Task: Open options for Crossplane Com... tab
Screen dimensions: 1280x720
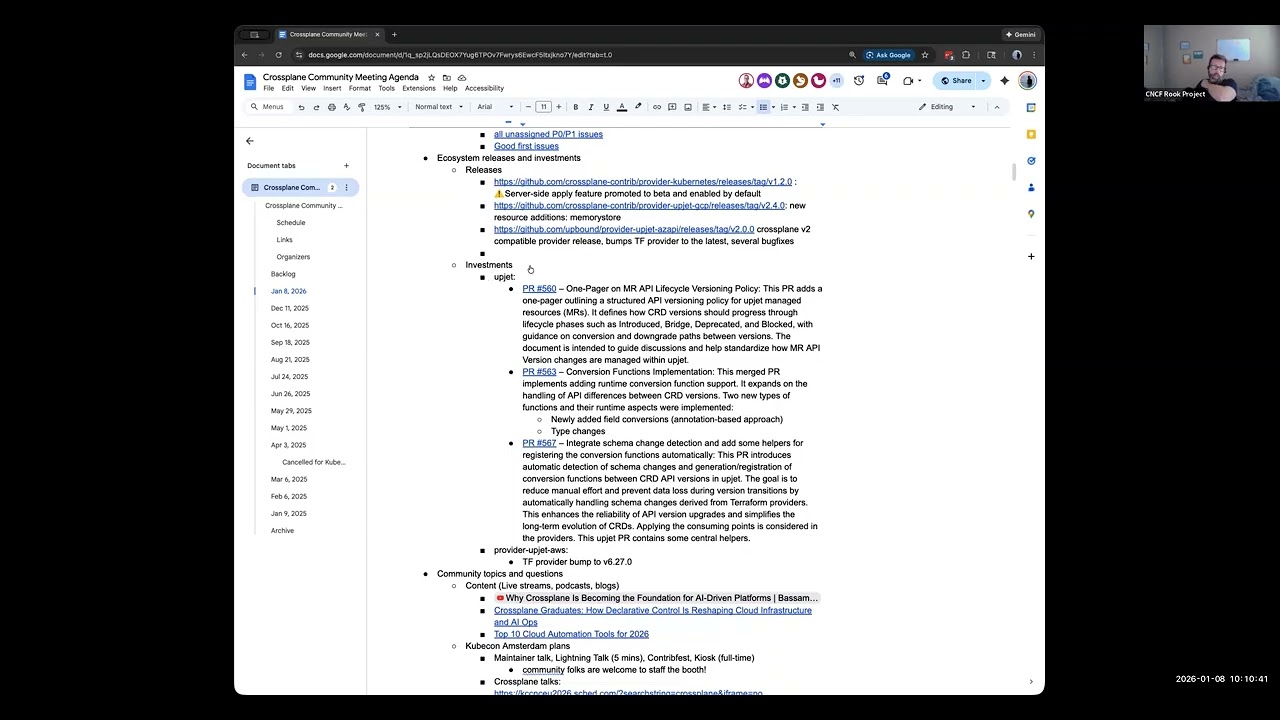Action: [x=346, y=188]
